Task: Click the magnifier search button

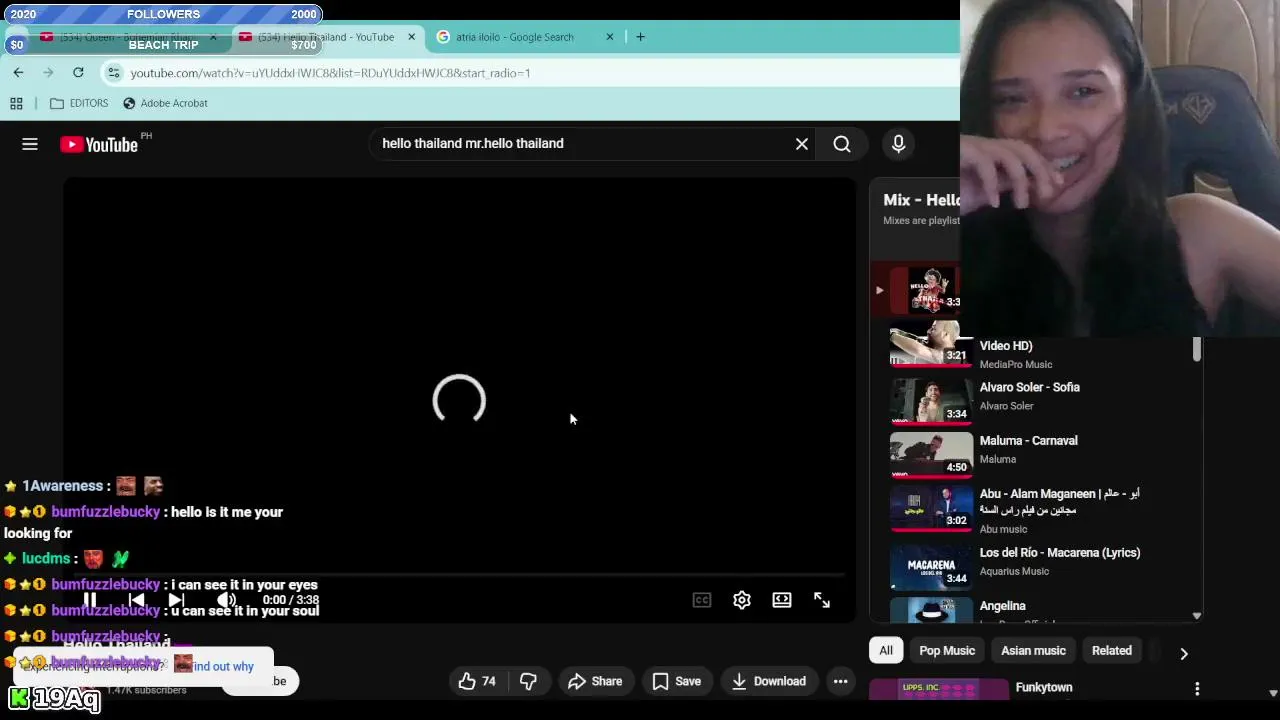Action: 842,144
